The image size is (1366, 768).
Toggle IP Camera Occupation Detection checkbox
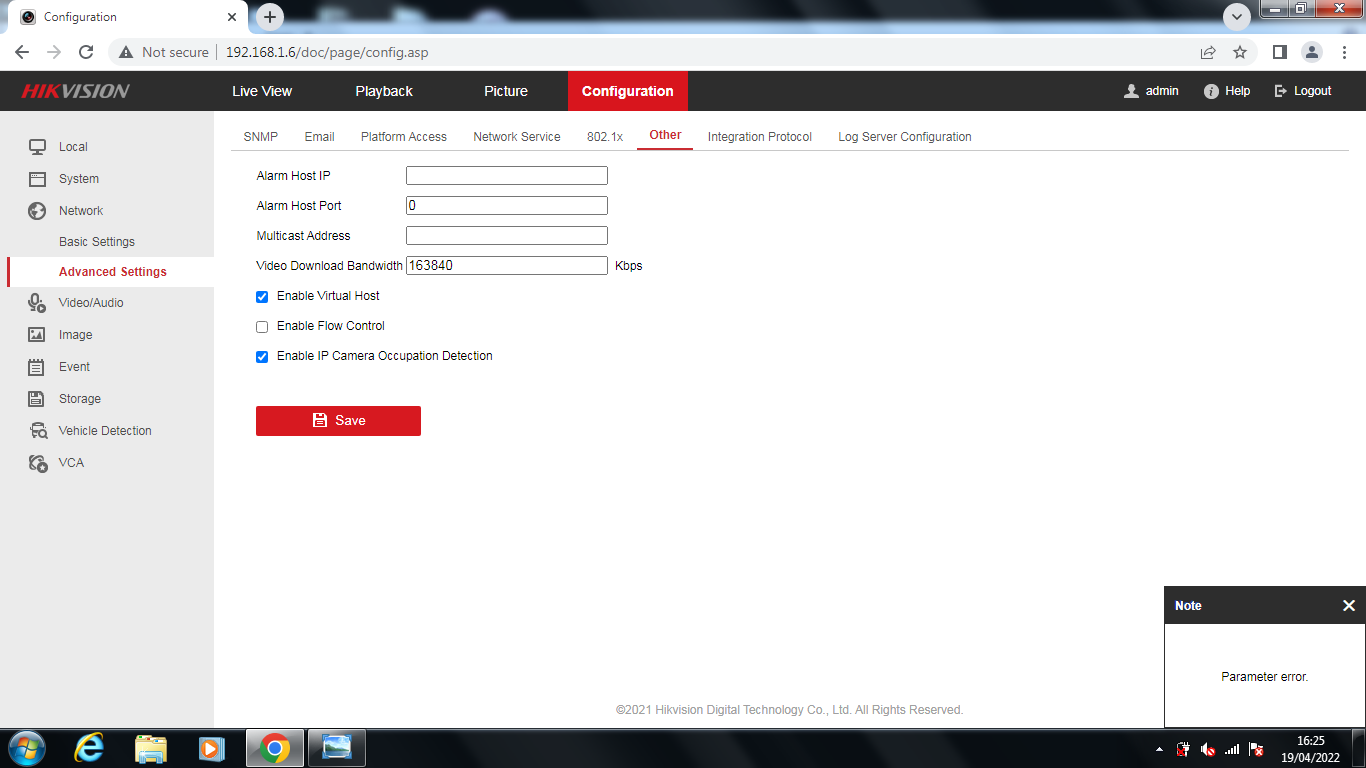[x=262, y=357]
